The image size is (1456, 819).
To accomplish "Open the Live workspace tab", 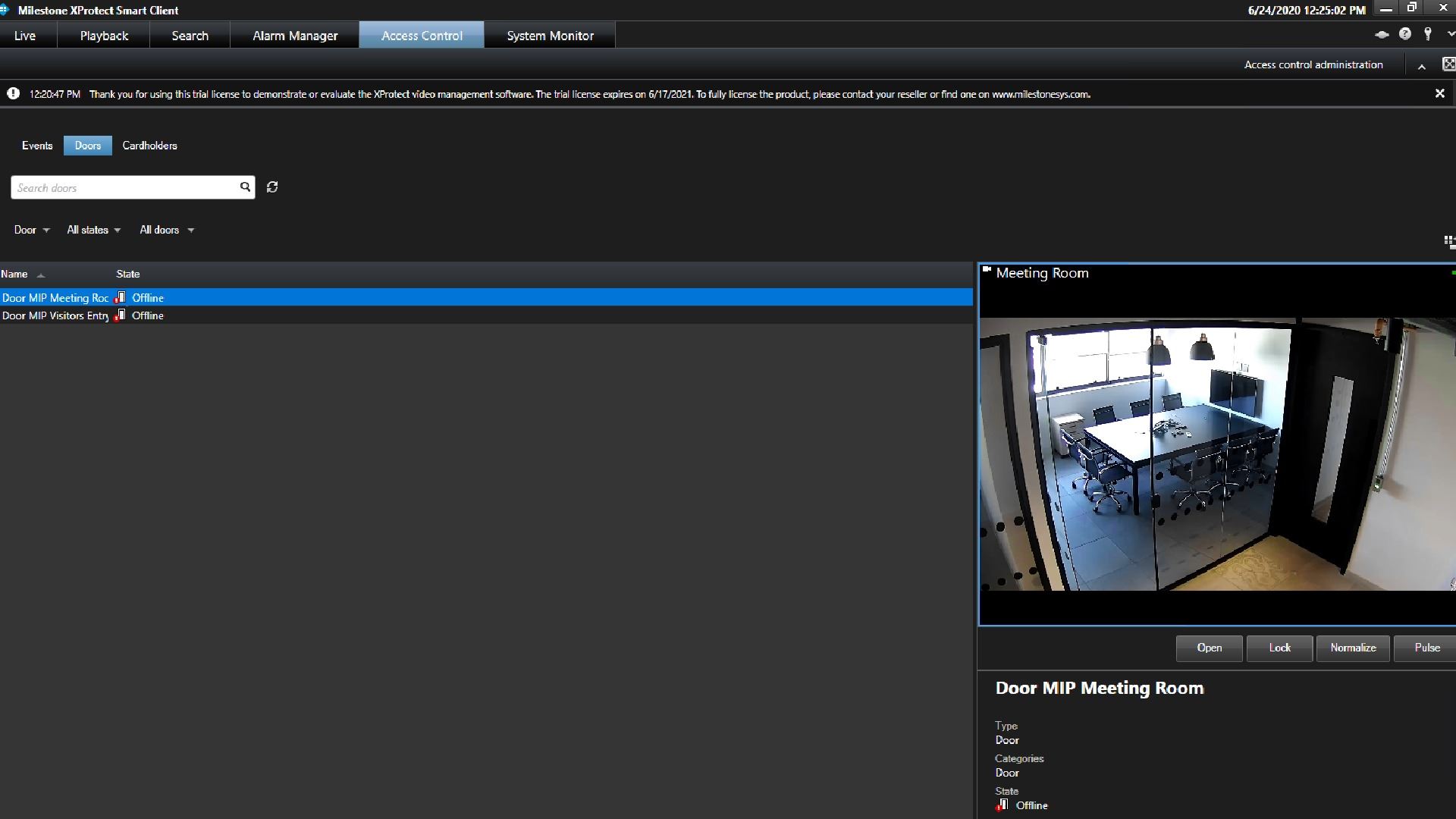I will point(25,36).
